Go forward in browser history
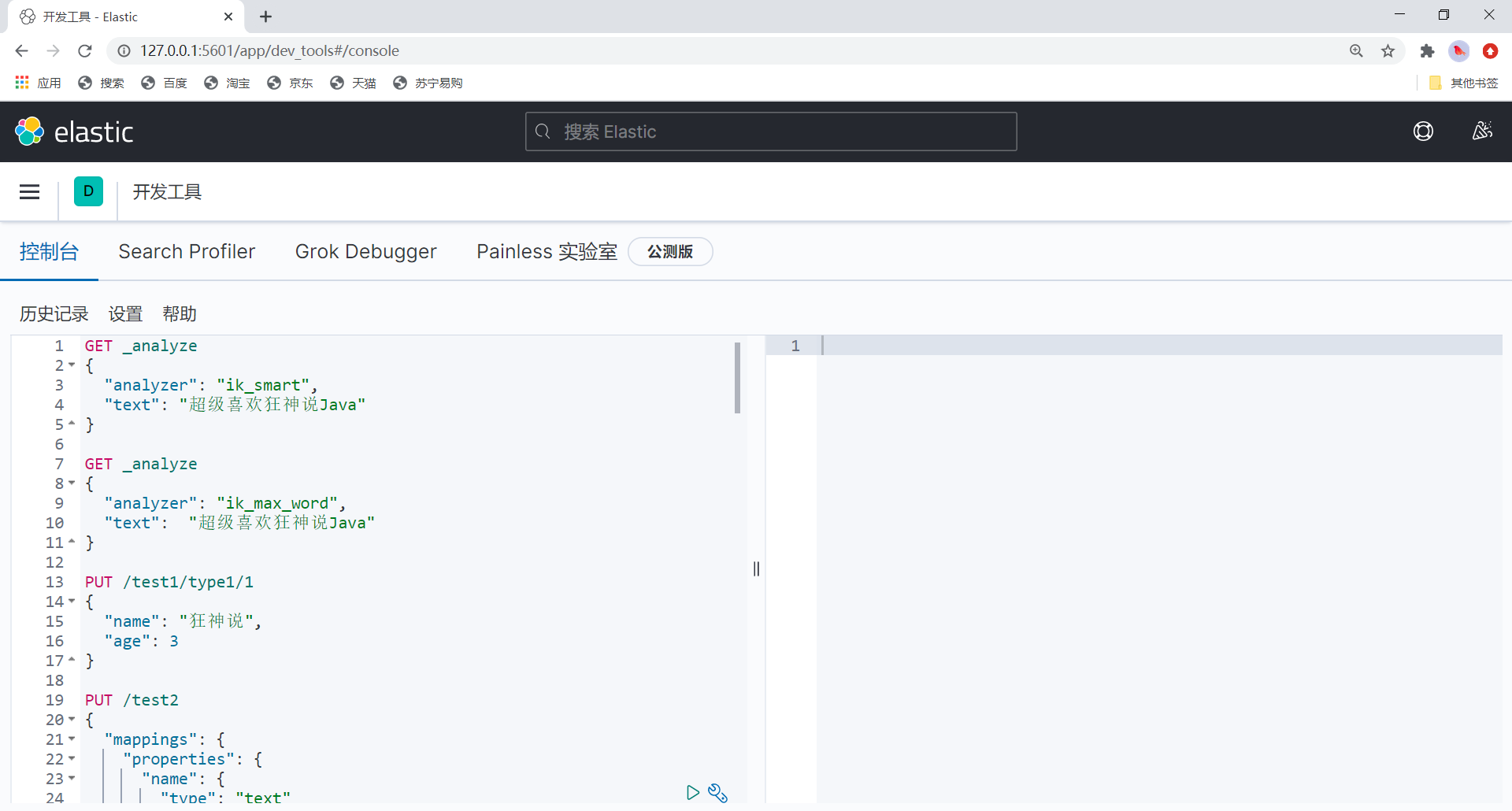Viewport: 1512px width, 811px height. pos(53,50)
